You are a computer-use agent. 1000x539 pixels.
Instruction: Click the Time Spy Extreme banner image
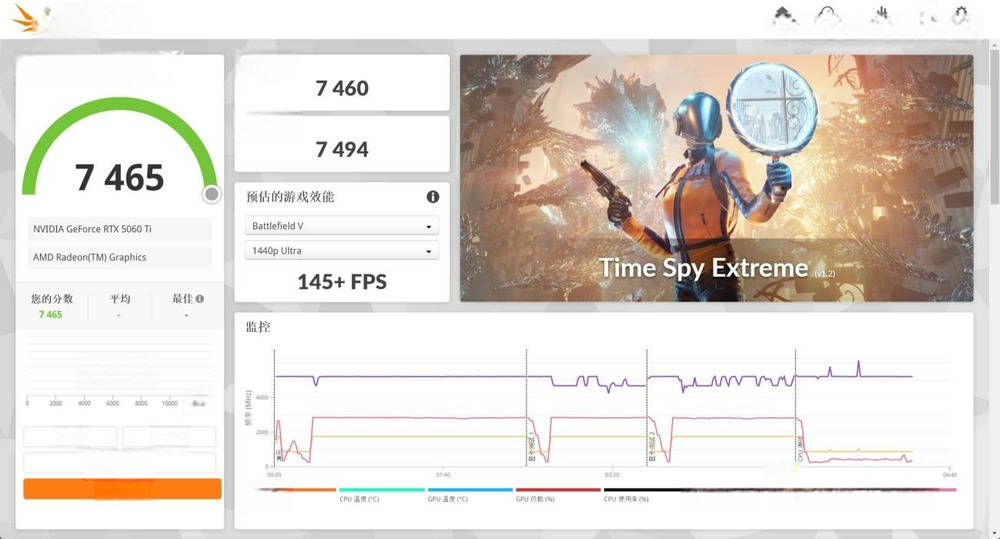pyautogui.click(x=717, y=178)
